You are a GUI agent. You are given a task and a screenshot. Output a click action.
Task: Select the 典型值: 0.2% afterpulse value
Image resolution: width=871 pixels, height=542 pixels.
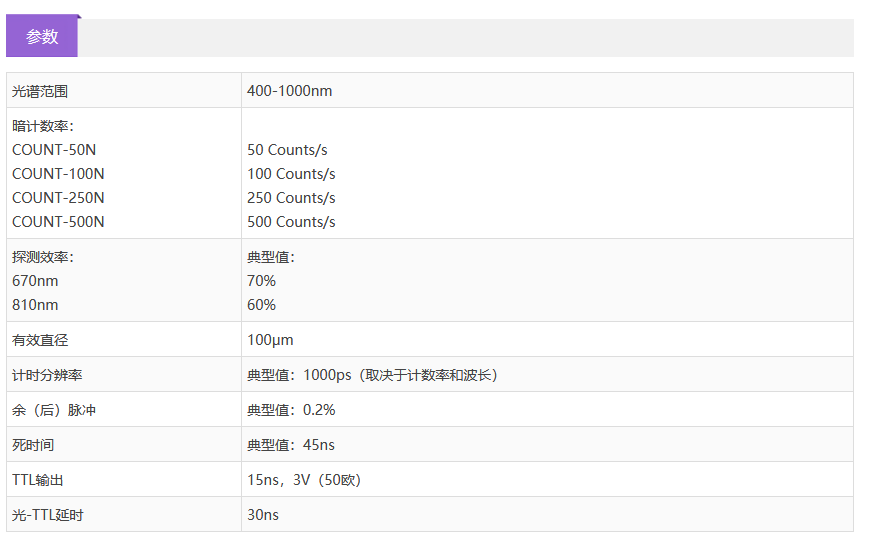click(291, 410)
